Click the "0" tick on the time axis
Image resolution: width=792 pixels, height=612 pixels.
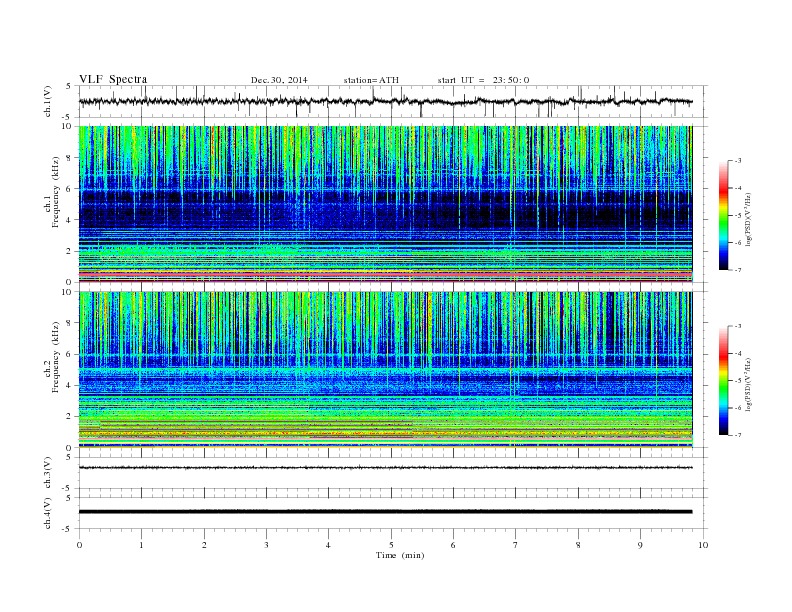[79, 545]
